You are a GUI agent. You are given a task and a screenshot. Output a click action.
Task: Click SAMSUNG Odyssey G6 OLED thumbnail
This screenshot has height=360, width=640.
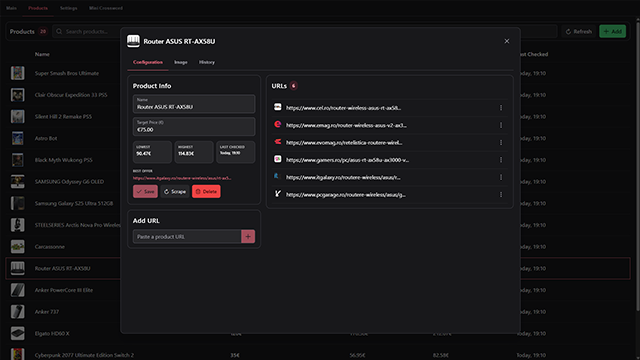18,181
